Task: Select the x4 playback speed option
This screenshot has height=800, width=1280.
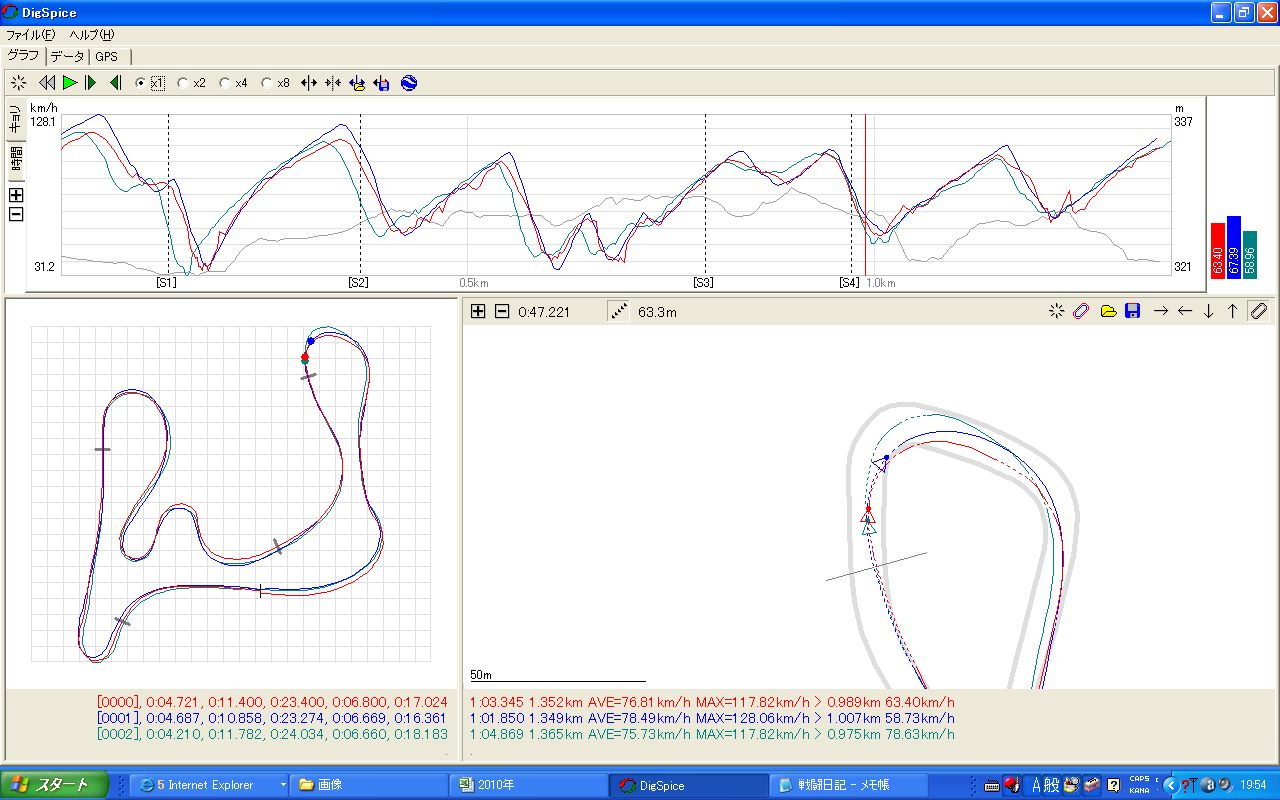Action: point(225,83)
